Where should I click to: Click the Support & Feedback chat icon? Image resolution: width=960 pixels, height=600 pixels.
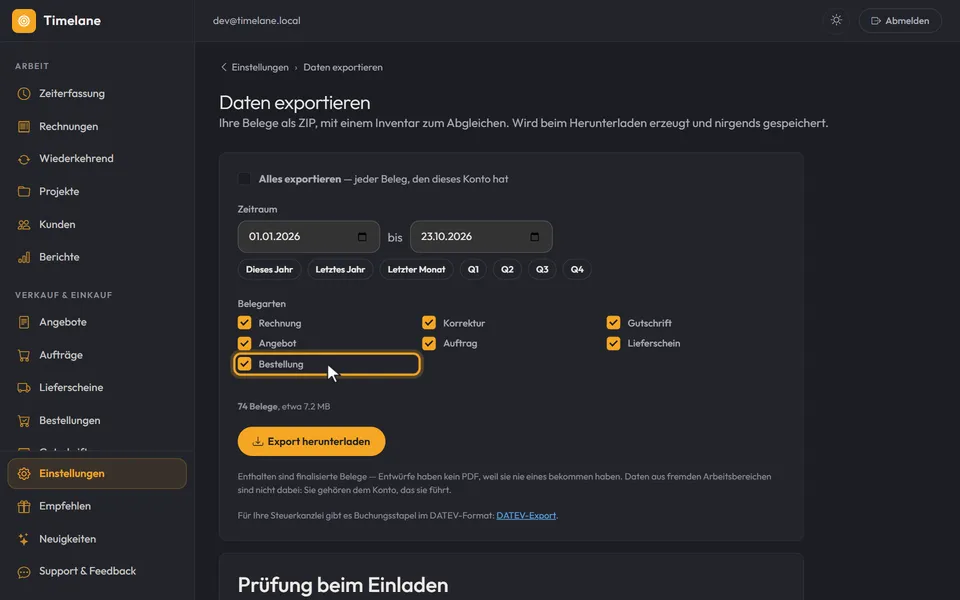pos(24,572)
